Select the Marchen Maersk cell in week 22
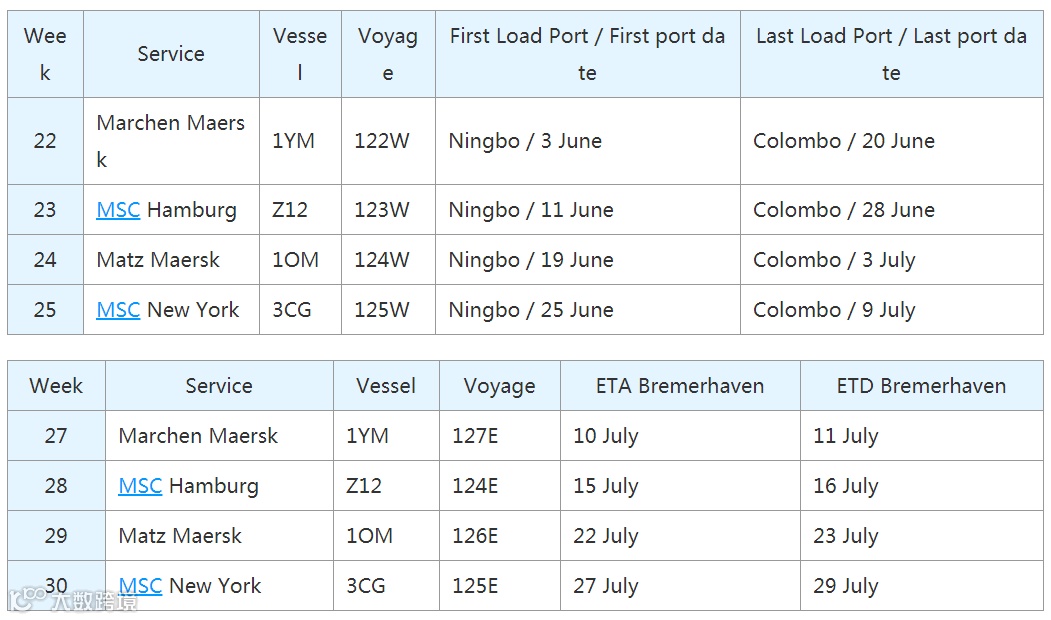Screen dimensions: 1051x620 click(x=171, y=141)
